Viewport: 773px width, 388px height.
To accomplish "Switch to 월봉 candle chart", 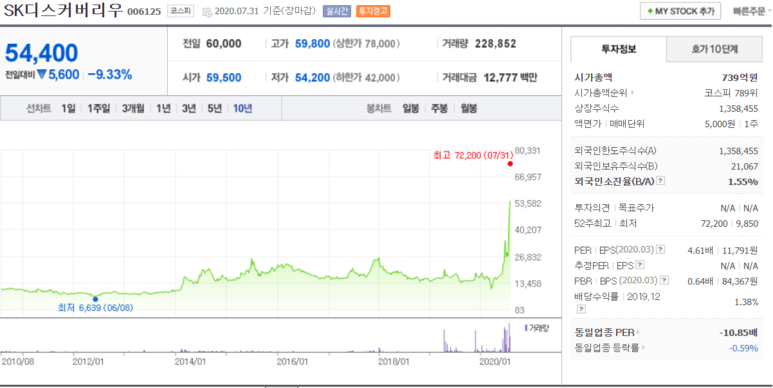I will tap(469, 108).
